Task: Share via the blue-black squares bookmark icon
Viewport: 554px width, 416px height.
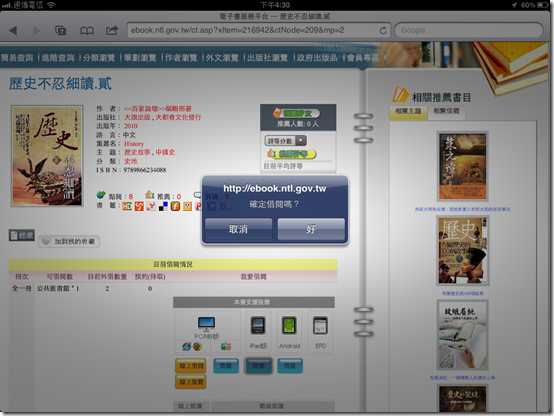Action: point(163,206)
